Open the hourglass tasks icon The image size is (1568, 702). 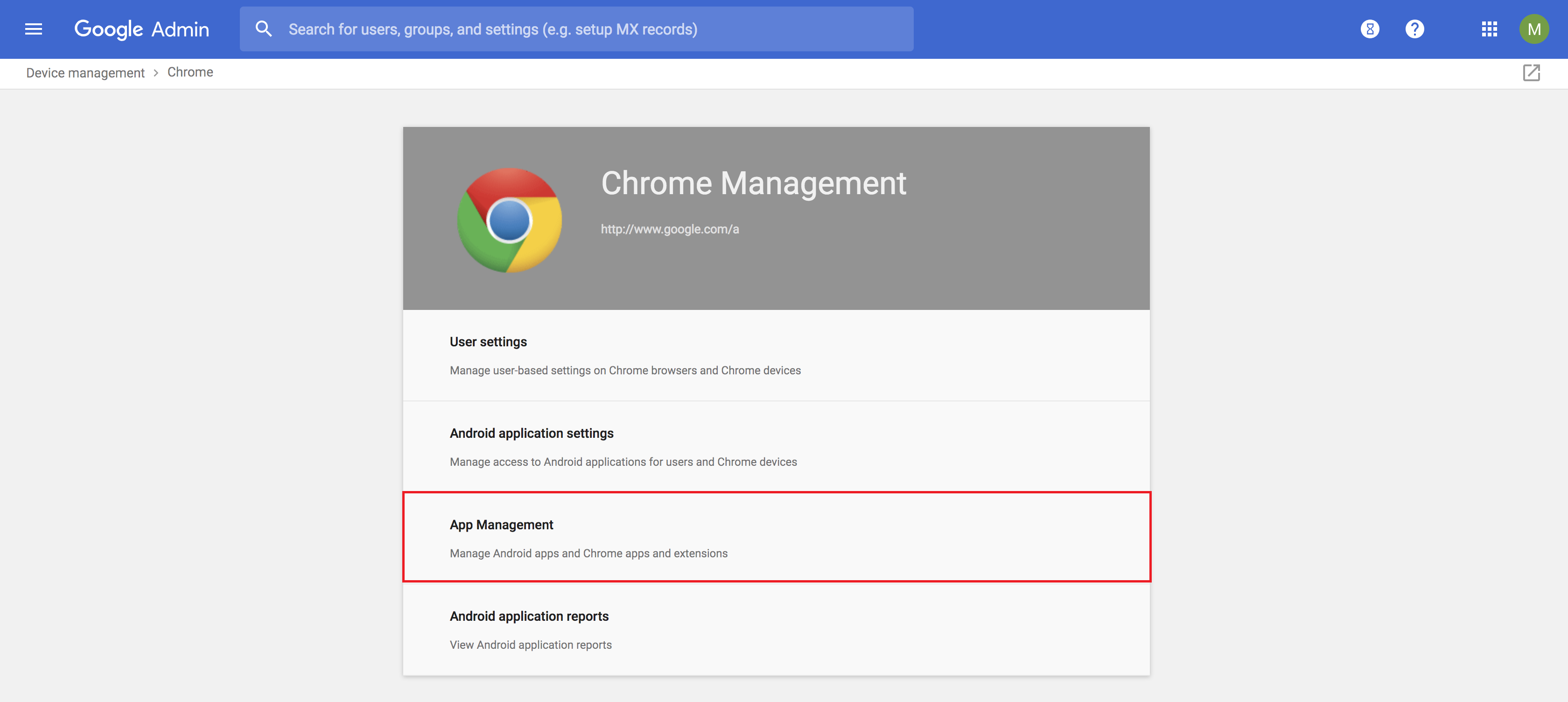[1370, 28]
